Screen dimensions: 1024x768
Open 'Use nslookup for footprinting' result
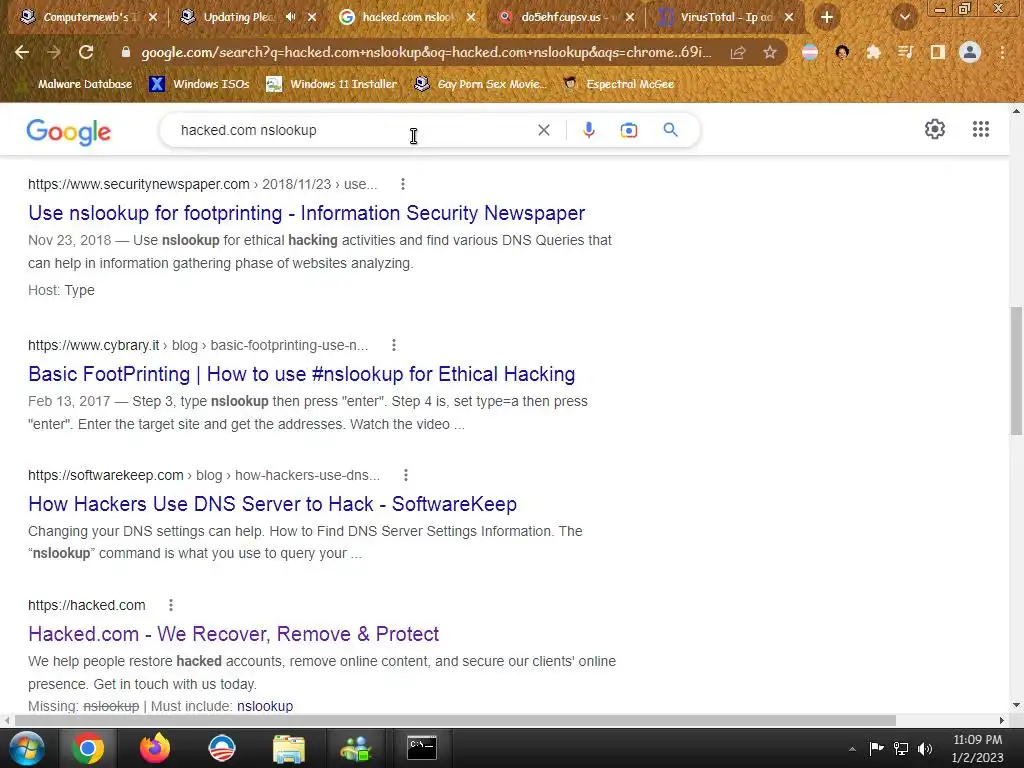pyautogui.click(x=306, y=213)
